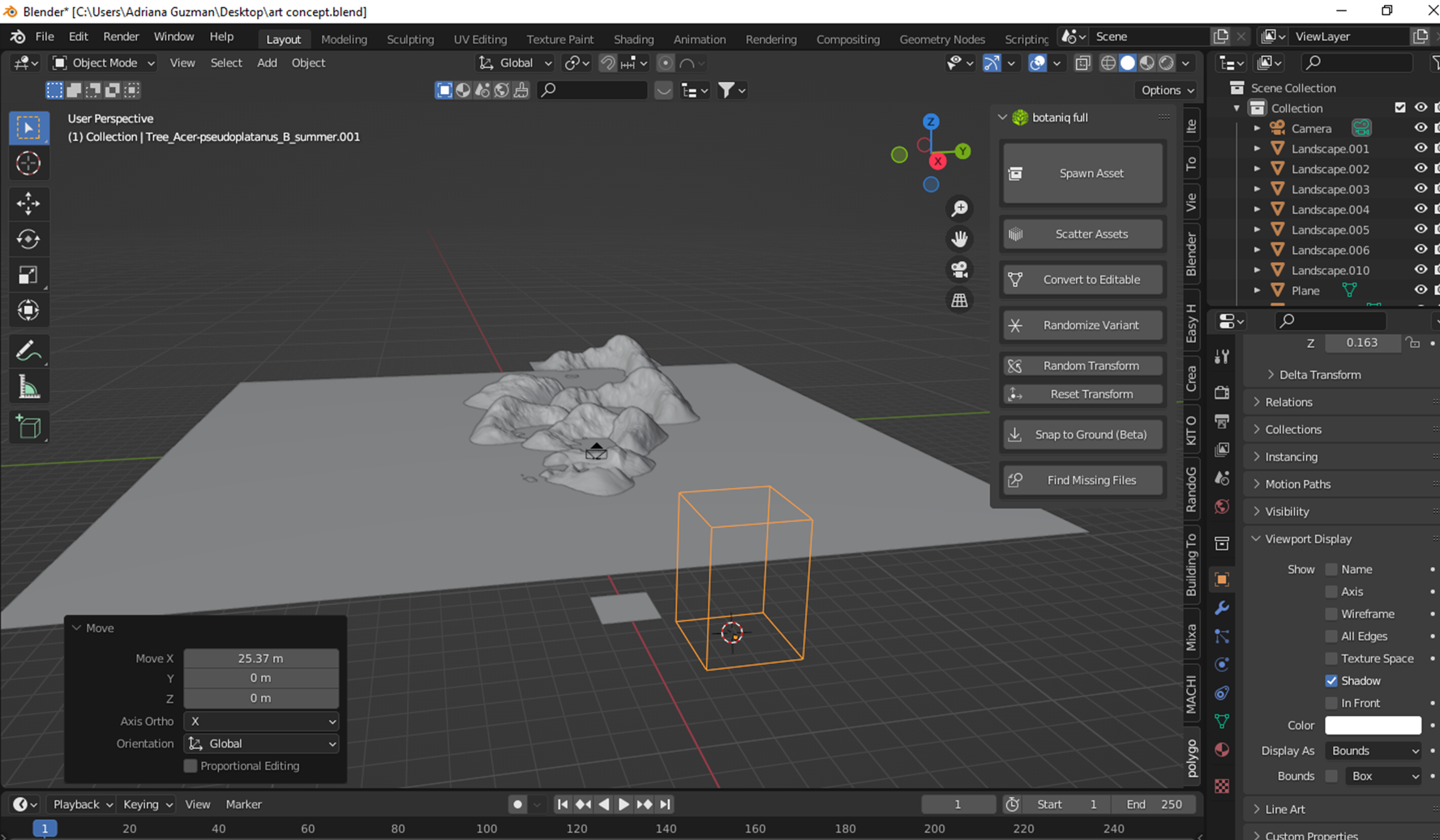Open the File menu
The image size is (1440, 840).
(45, 36)
